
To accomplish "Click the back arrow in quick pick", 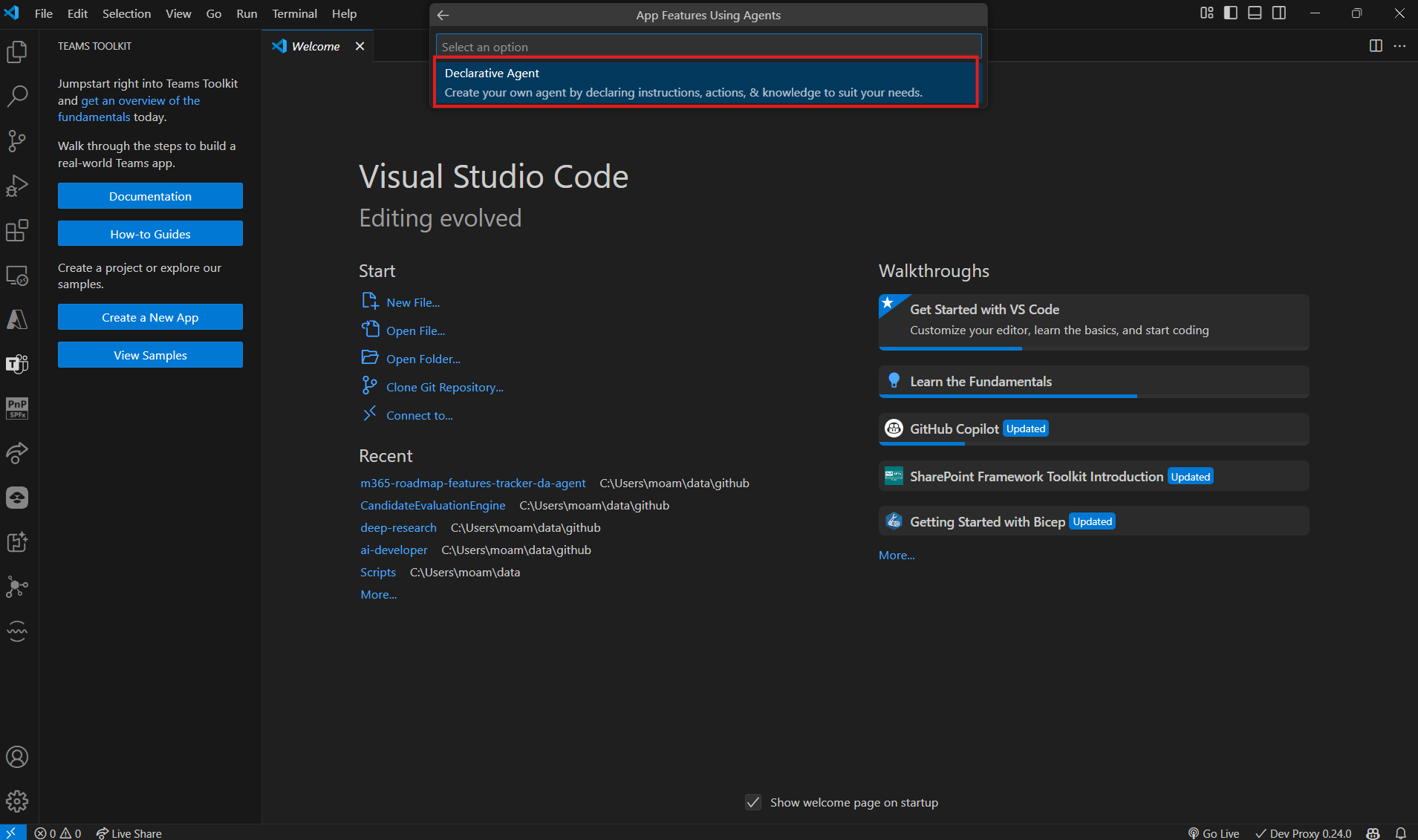I will tap(443, 15).
